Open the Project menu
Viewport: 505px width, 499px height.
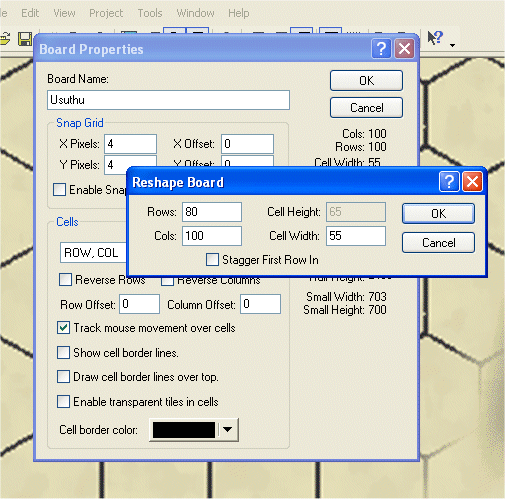coord(106,13)
